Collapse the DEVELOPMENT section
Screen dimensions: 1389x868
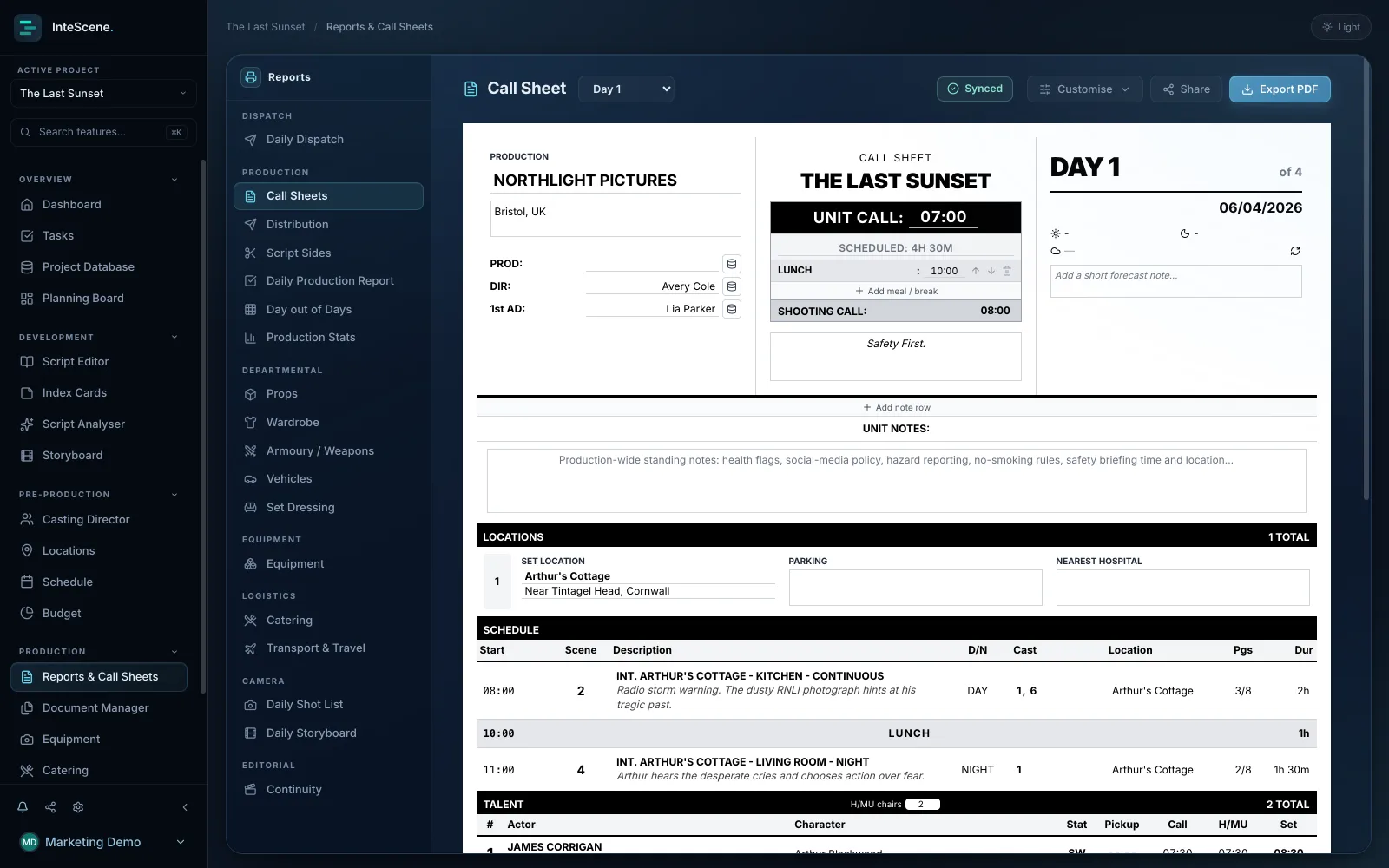(174, 338)
